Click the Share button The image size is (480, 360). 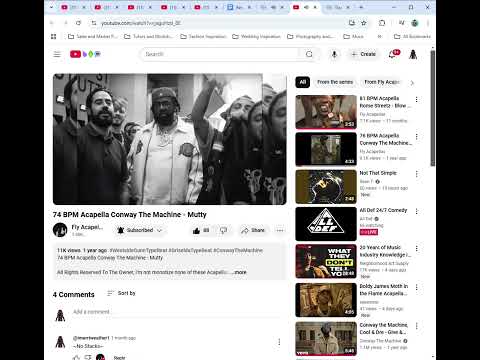point(253,230)
